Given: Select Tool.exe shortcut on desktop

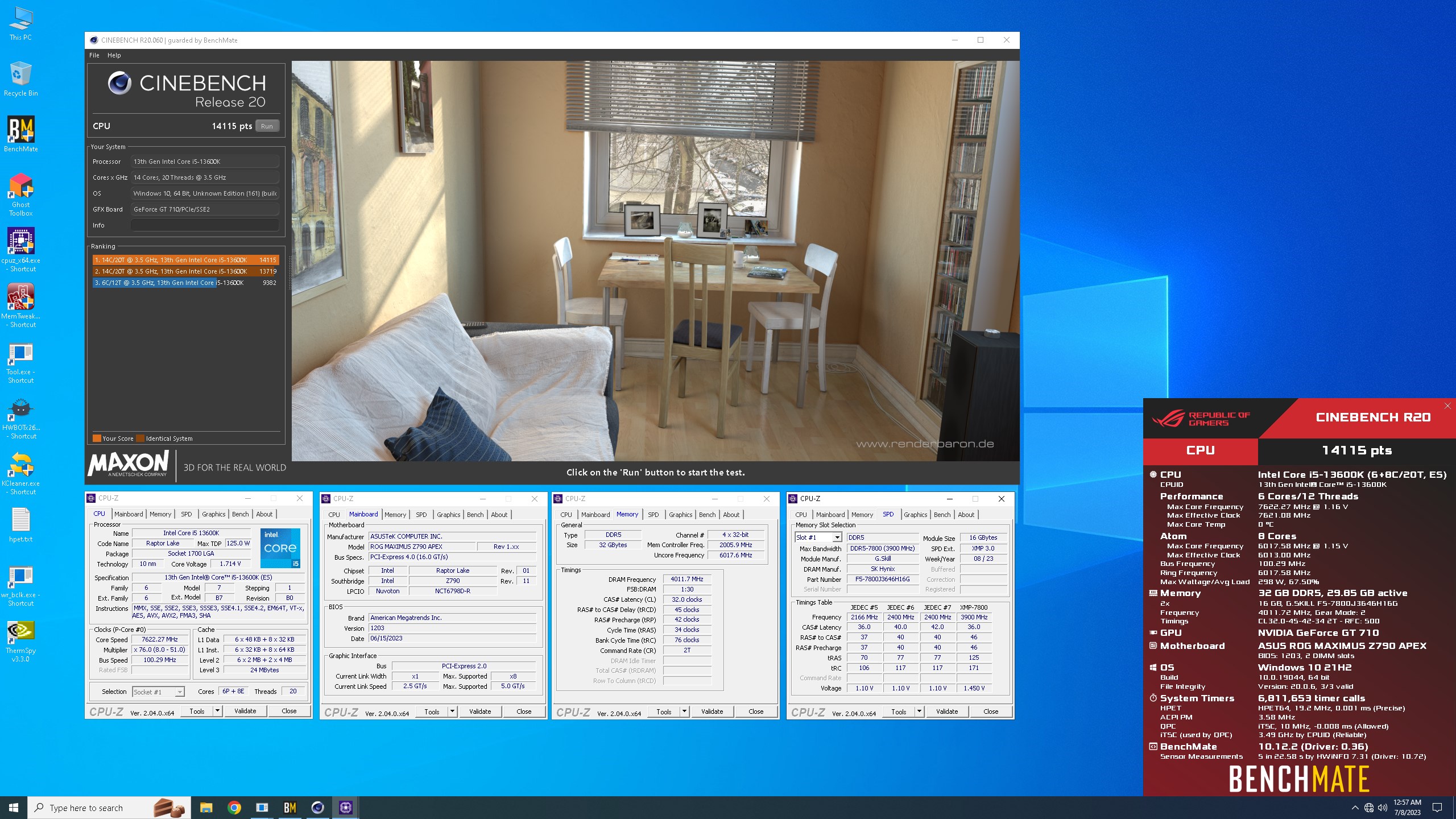Looking at the screenshot, I should [20, 362].
